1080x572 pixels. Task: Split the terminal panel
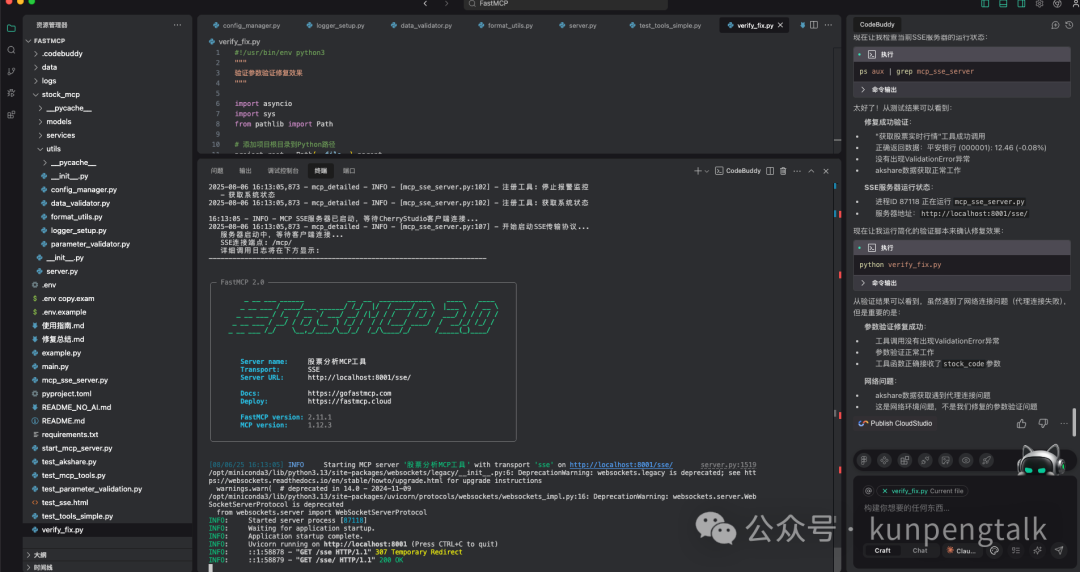point(770,171)
